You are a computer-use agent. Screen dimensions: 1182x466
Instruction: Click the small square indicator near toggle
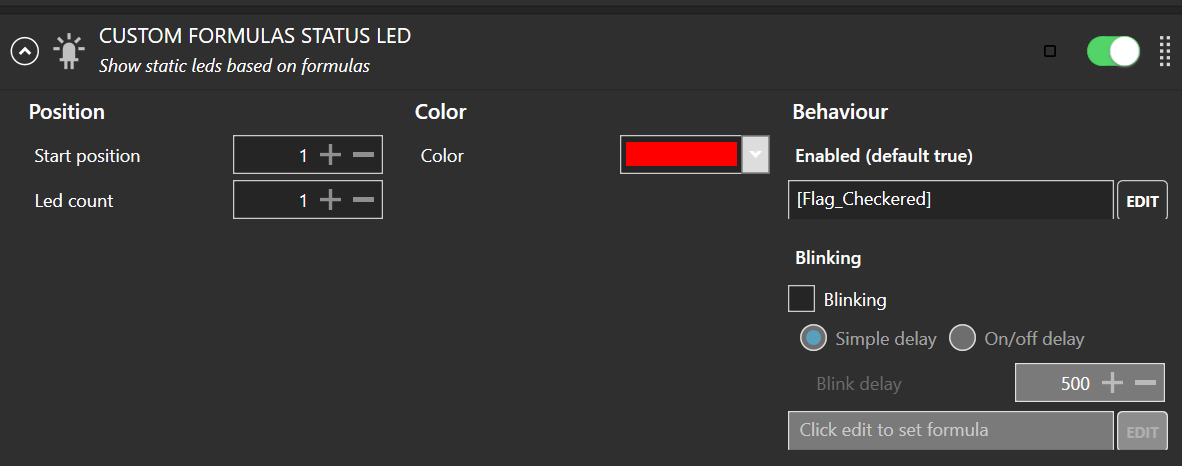click(1049, 51)
